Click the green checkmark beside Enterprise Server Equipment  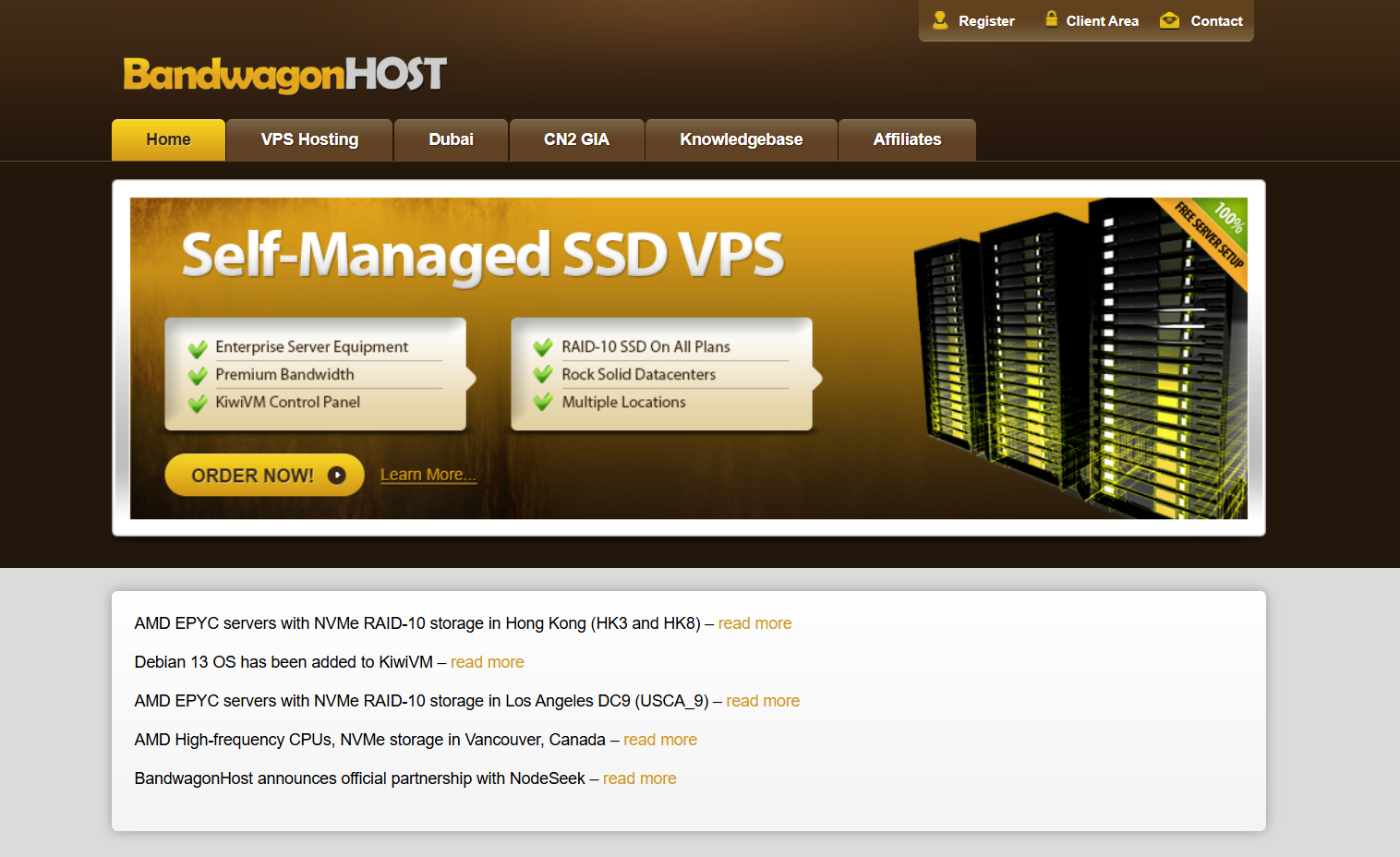pos(198,349)
